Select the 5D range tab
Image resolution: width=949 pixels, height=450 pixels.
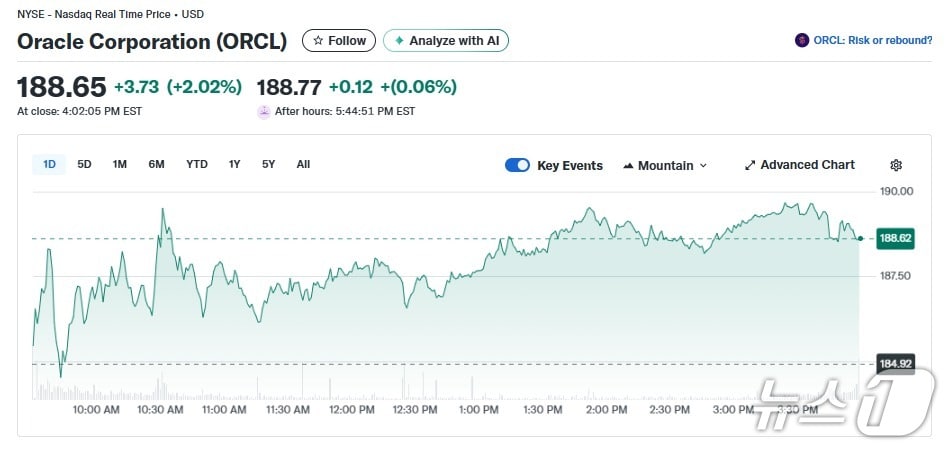tap(85, 164)
